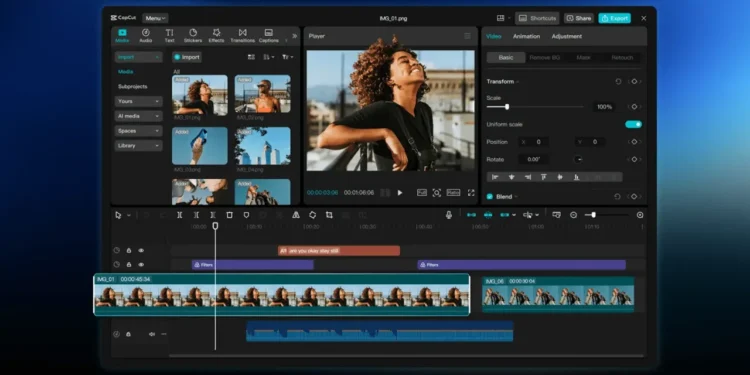
Task: Expand the Import sidebar dropdown
Action: pos(139,57)
